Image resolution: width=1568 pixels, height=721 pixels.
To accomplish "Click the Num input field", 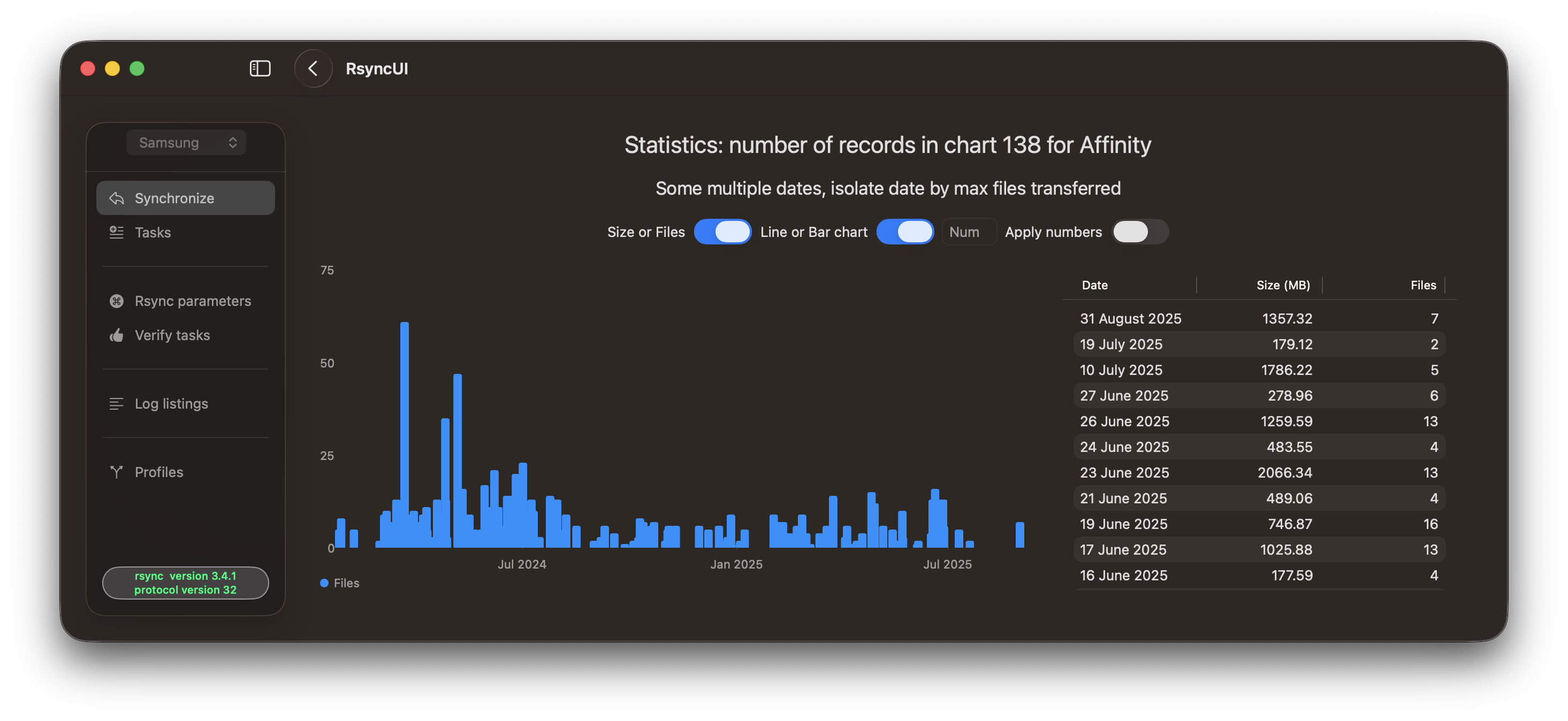I will (x=969, y=232).
